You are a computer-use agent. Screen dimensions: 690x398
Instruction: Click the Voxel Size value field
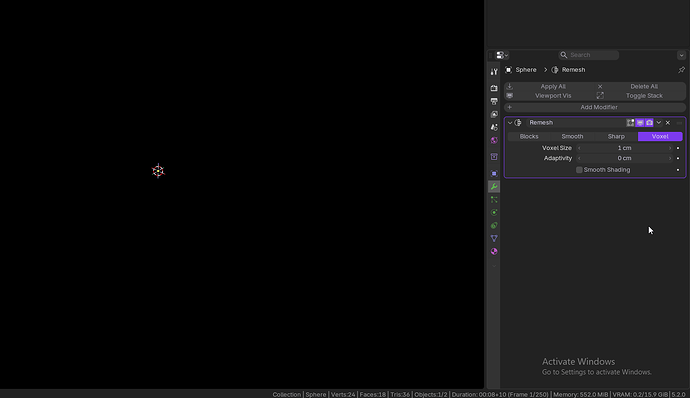point(624,148)
